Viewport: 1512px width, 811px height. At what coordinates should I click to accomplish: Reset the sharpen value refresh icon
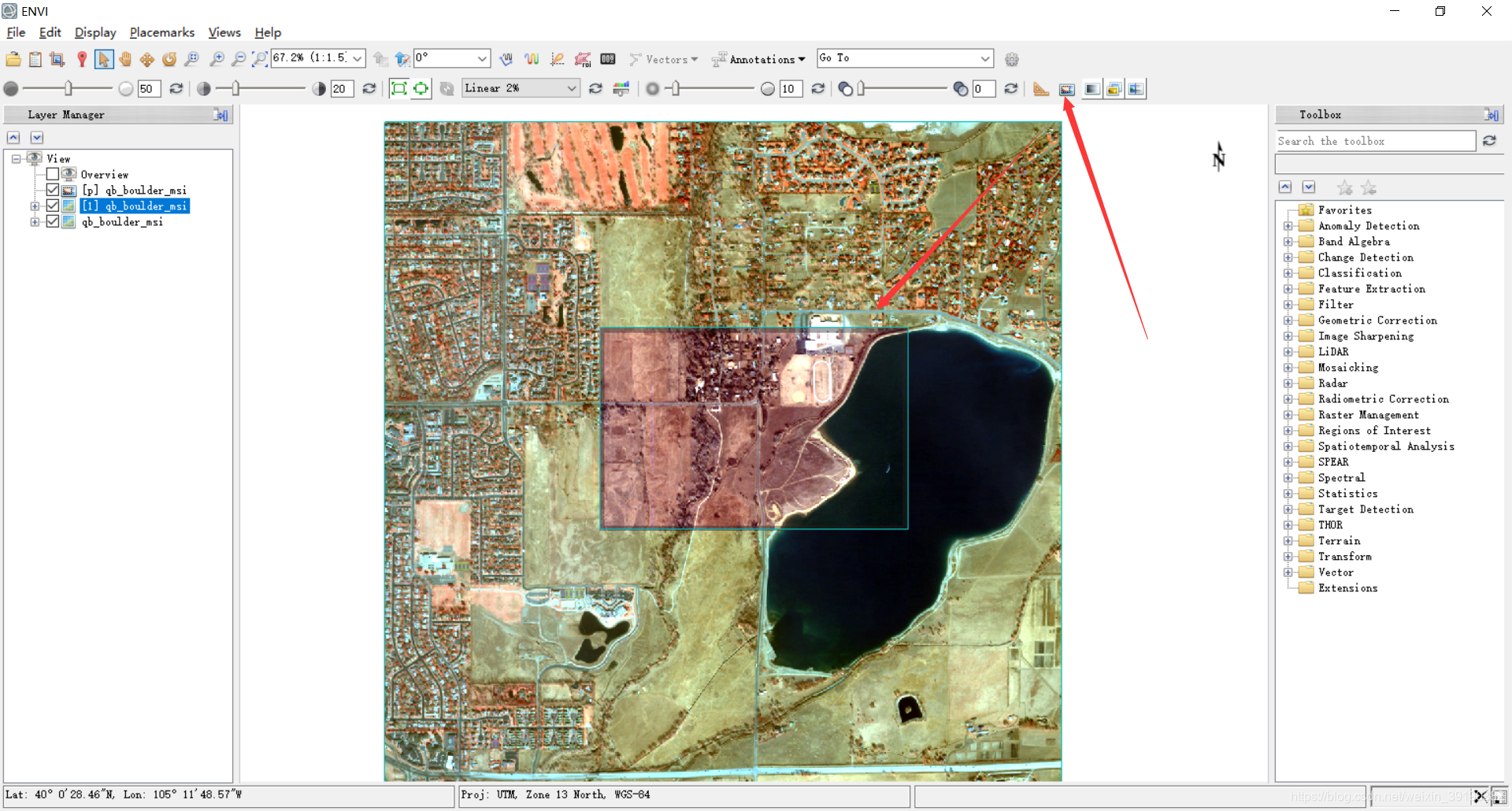click(x=818, y=88)
